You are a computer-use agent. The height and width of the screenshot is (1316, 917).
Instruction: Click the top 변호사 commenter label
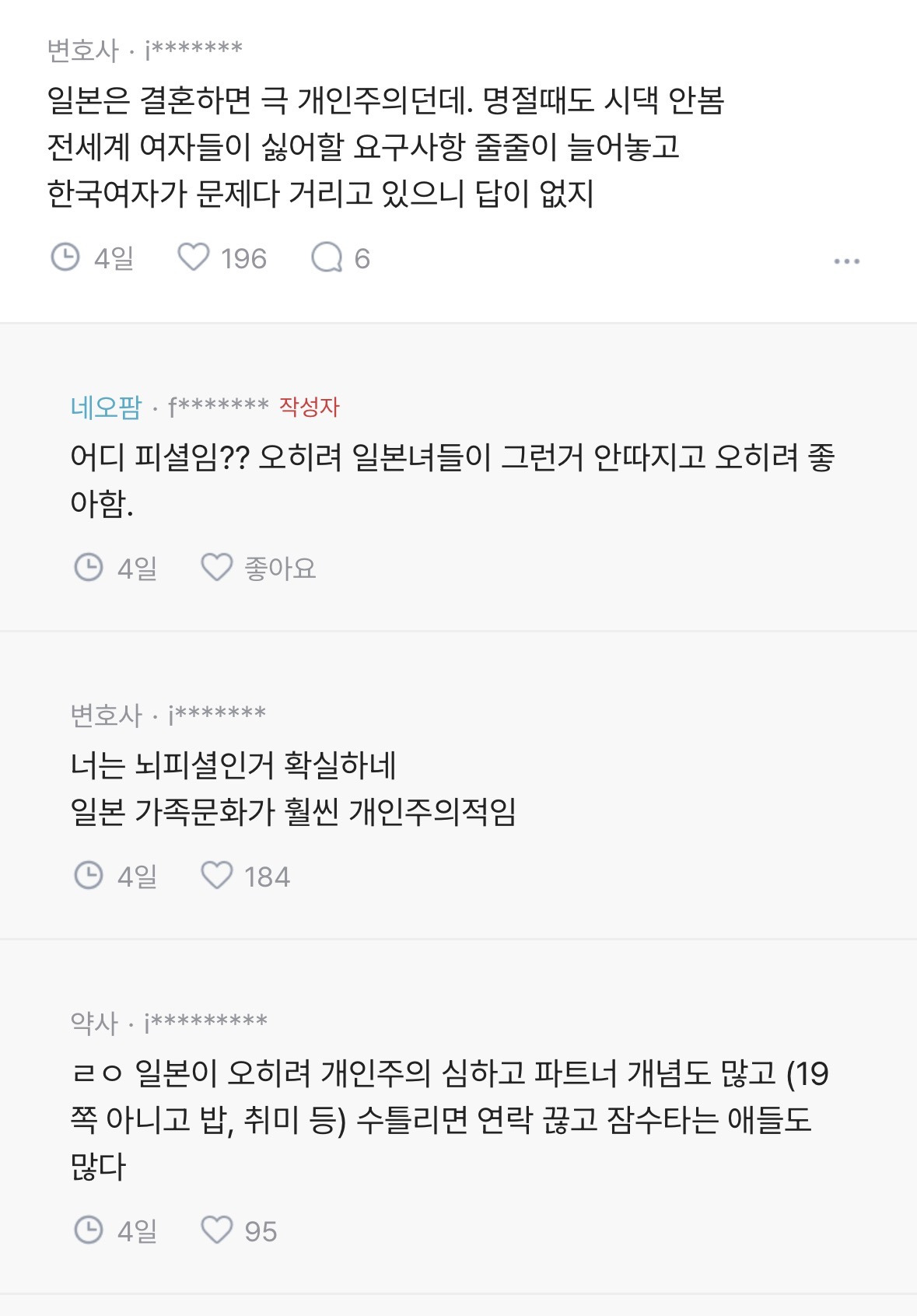pos(83,51)
